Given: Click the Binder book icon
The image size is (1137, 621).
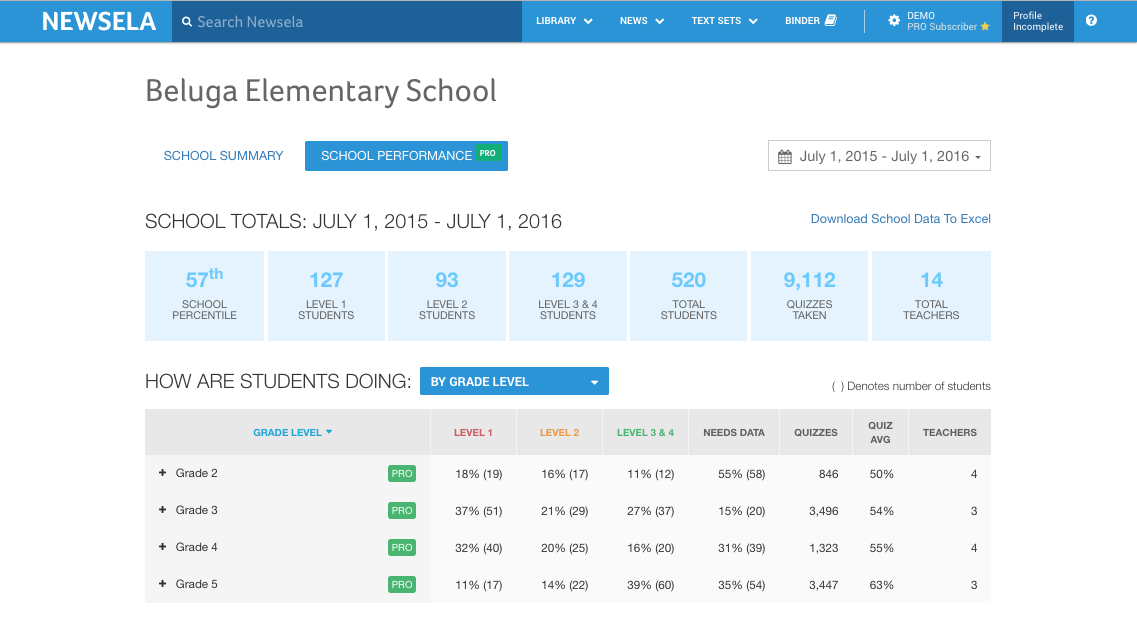Looking at the screenshot, I should [830, 21].
